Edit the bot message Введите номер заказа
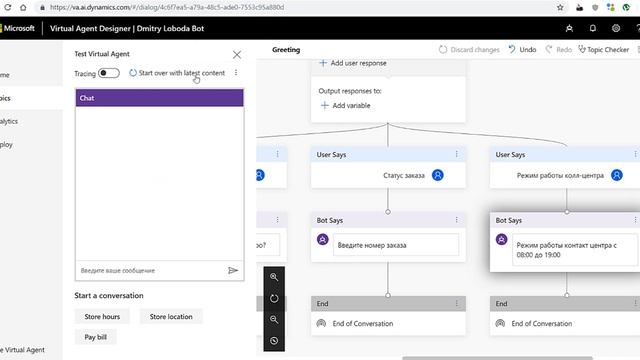 [x=396, y=245]
